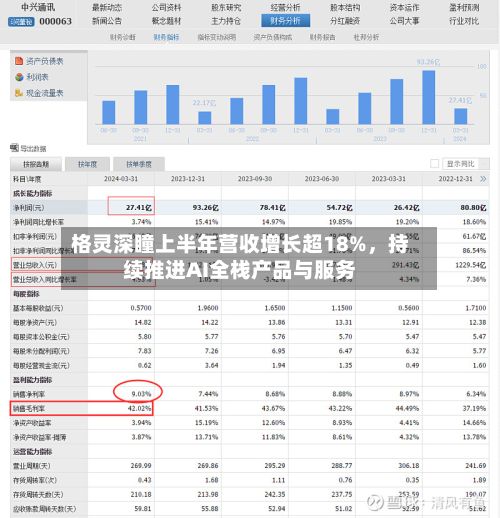Click the 3.74% growth rate cell
The image size is (500, 518).
click(x=141, y=222)
